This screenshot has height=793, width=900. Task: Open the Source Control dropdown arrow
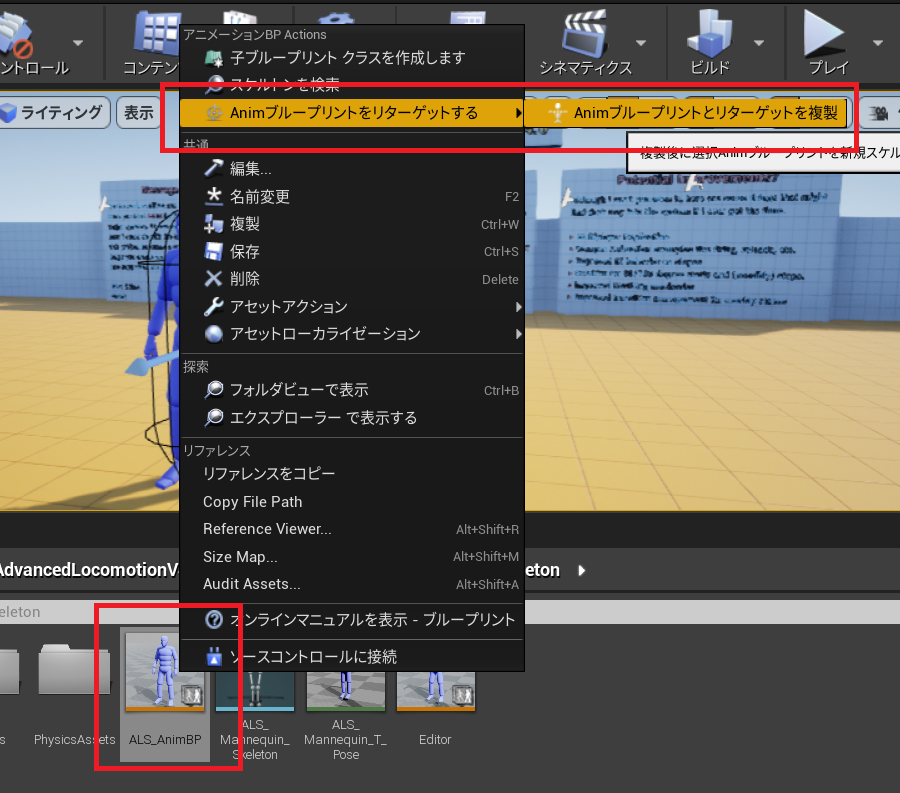[78, 43]
